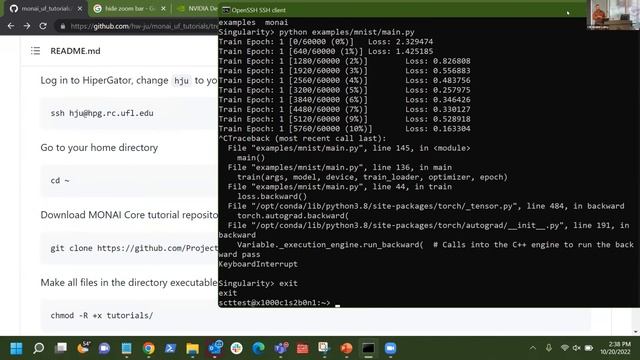Click the browser page scrollbar down arrow

(x=636, y=331)
